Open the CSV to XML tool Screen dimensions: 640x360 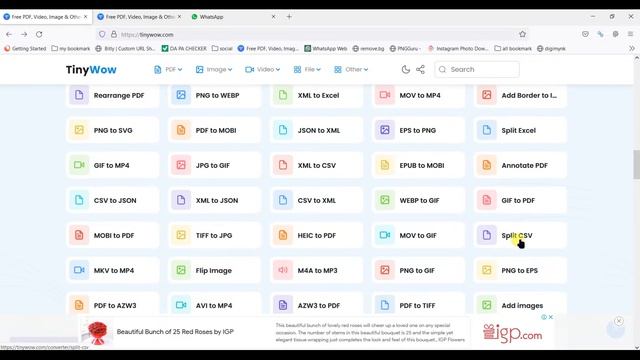tap(316, 200)
